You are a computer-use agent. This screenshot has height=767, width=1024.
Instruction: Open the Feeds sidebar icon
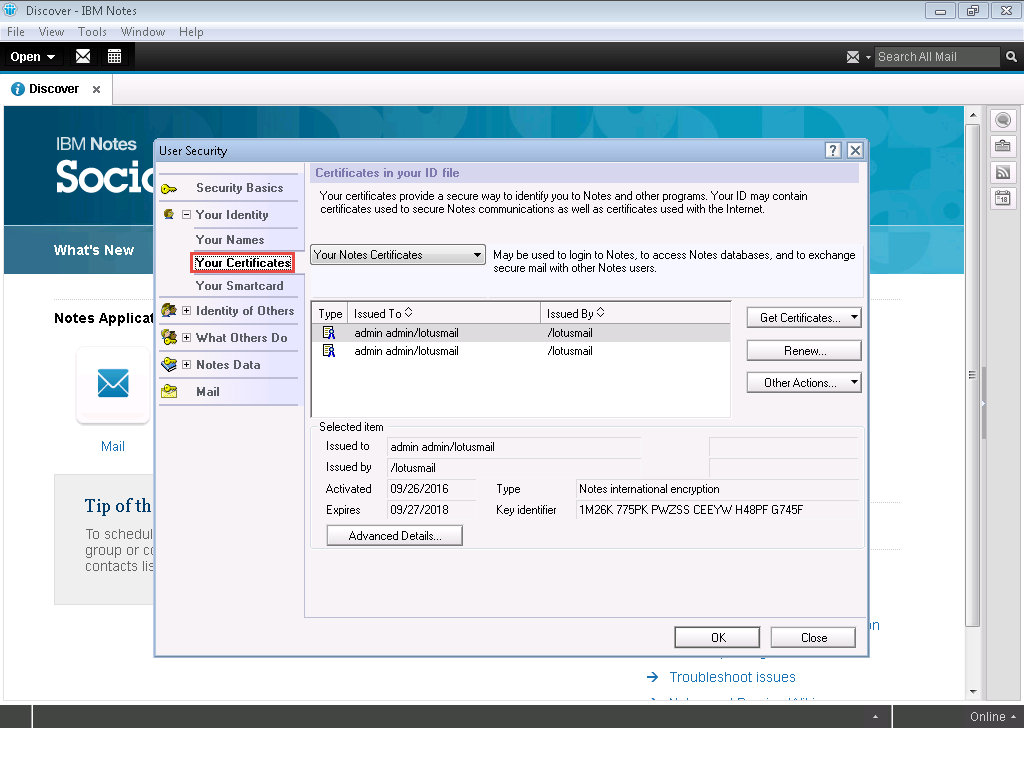(x=1003, y=172)
